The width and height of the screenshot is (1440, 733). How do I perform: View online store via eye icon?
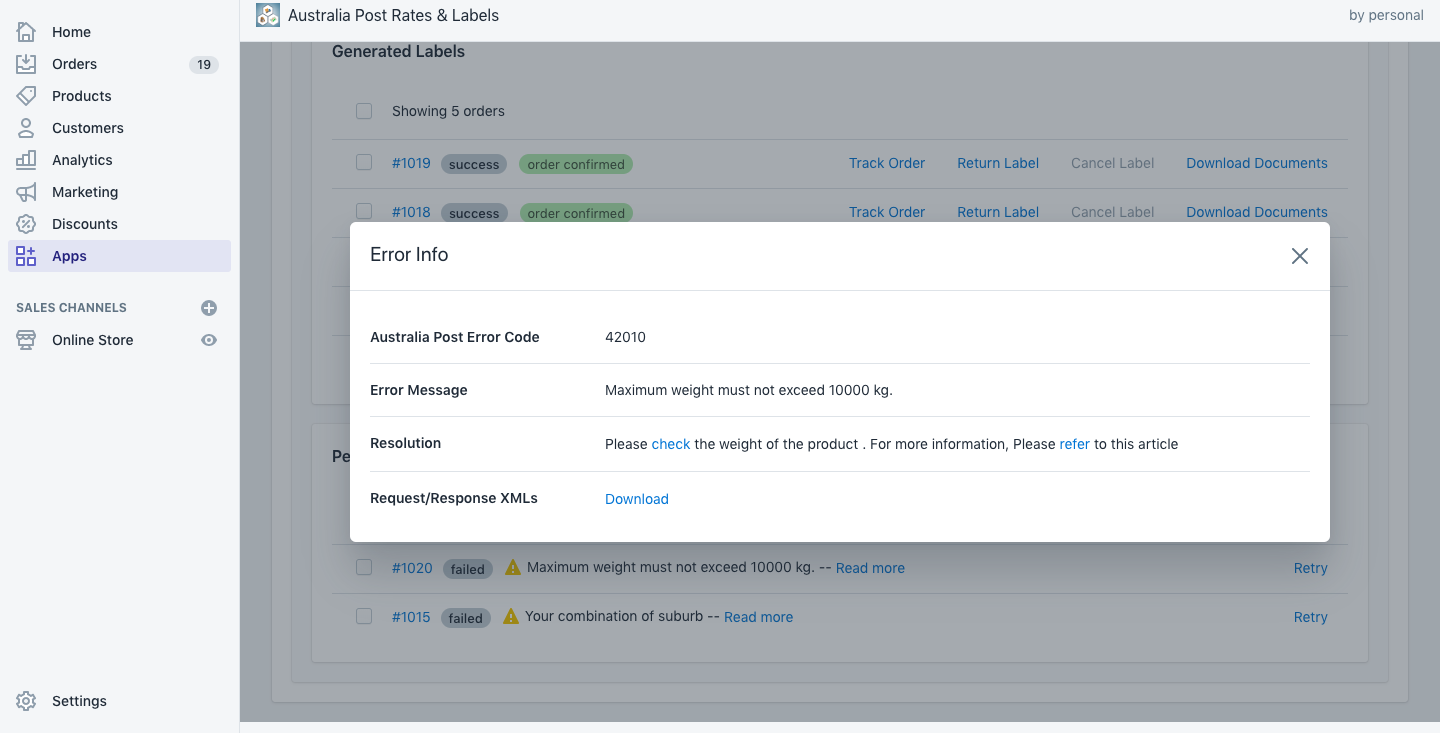209,340
